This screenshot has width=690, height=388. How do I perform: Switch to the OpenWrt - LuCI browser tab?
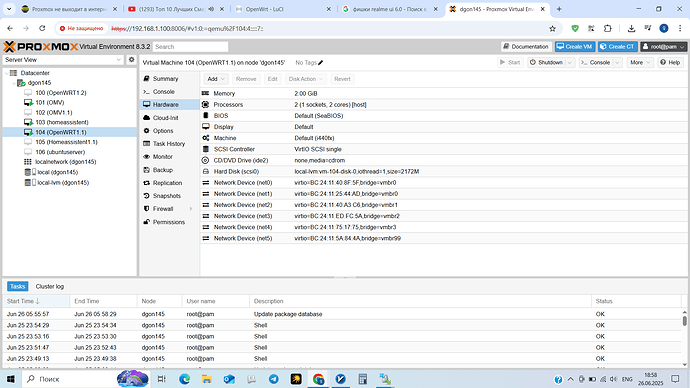[283, 9]
